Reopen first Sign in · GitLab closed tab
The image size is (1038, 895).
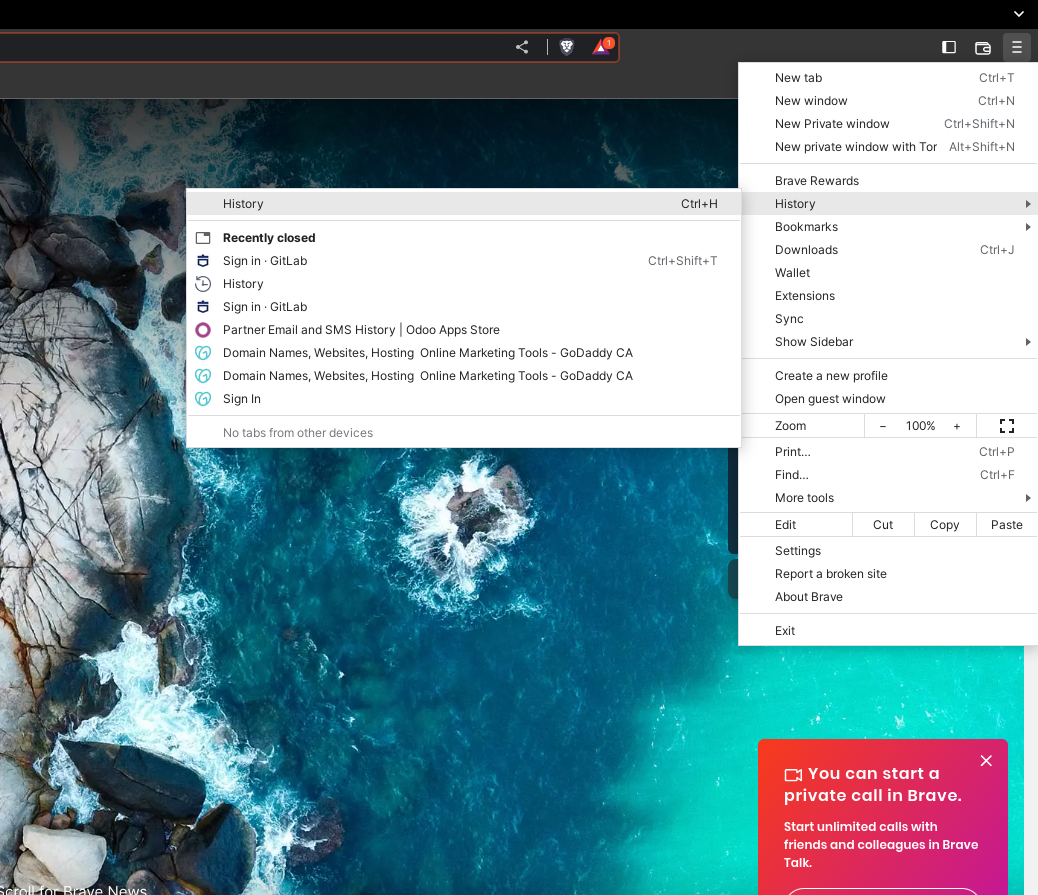pyautogui.click(x=463, y=261)
